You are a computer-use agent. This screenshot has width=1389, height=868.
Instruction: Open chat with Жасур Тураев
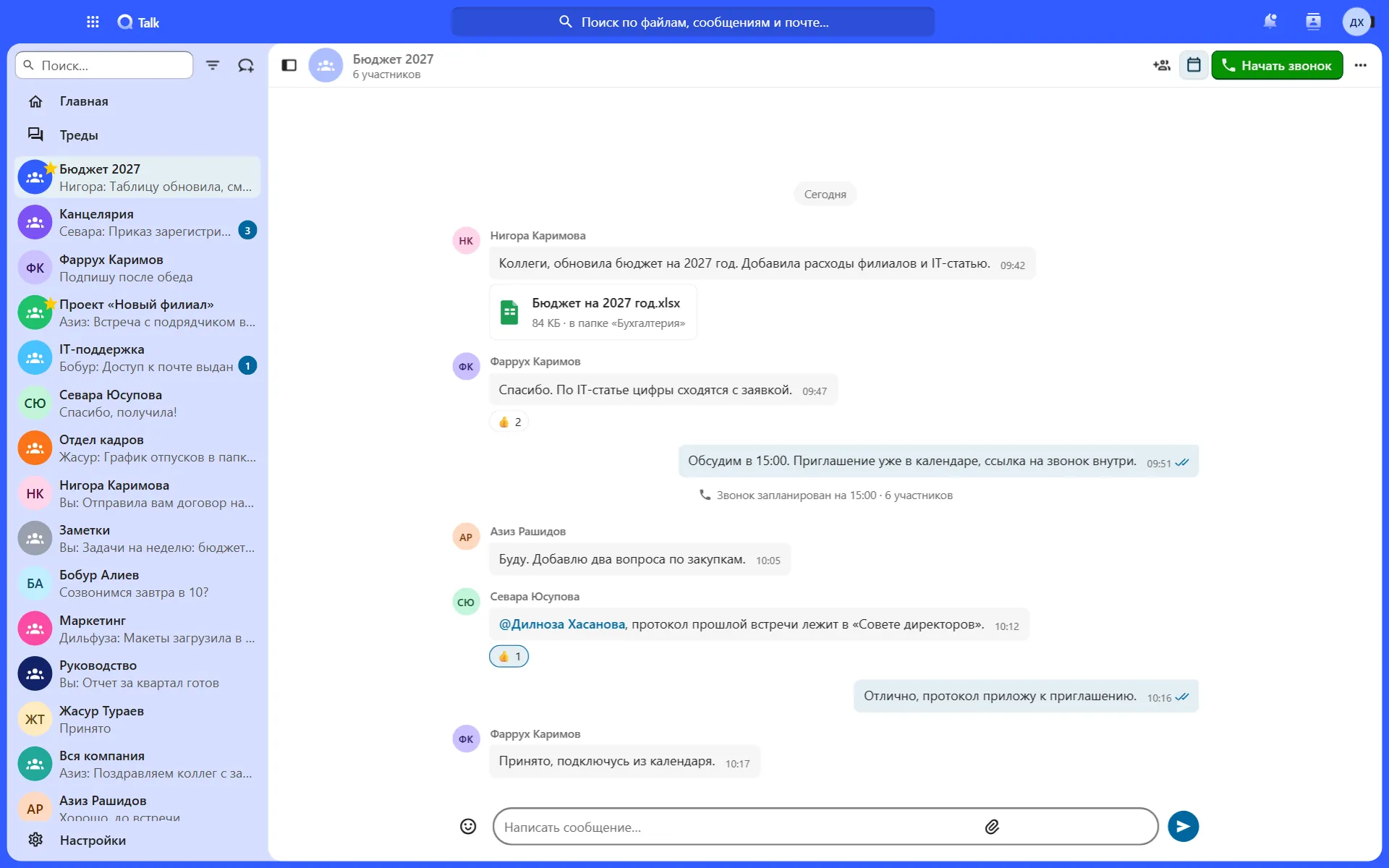(x=137, y=719)
